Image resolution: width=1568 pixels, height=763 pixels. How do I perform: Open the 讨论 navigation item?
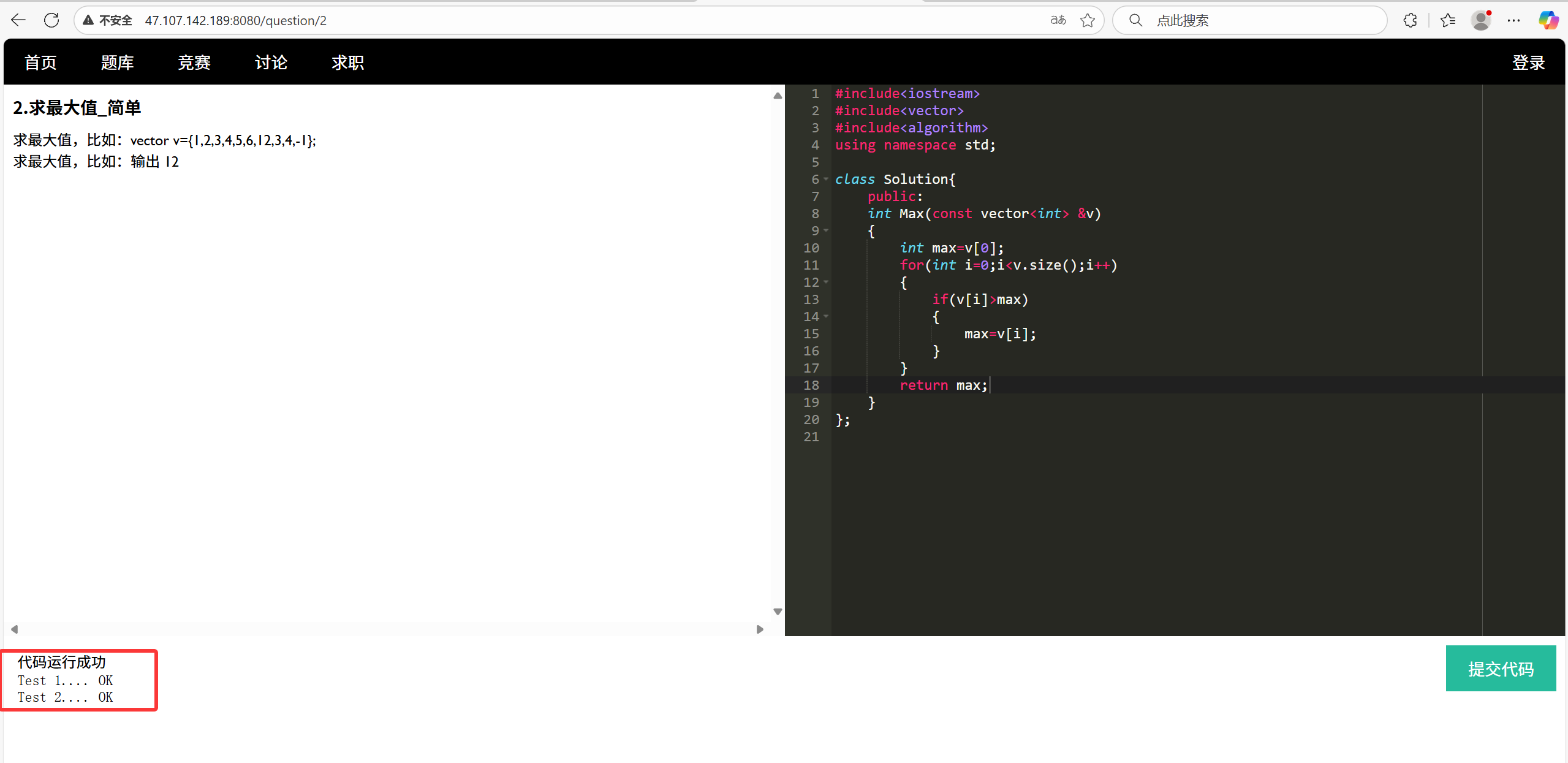tap(271, 63)
